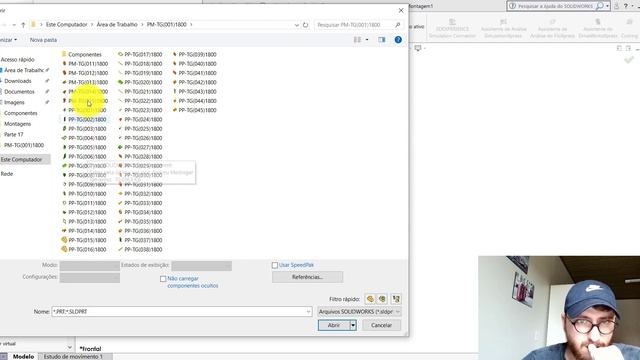Screen dimensions: 640x360
Task: Click part icon of PP-TG(020)1800
Action: tap(120, 82)
